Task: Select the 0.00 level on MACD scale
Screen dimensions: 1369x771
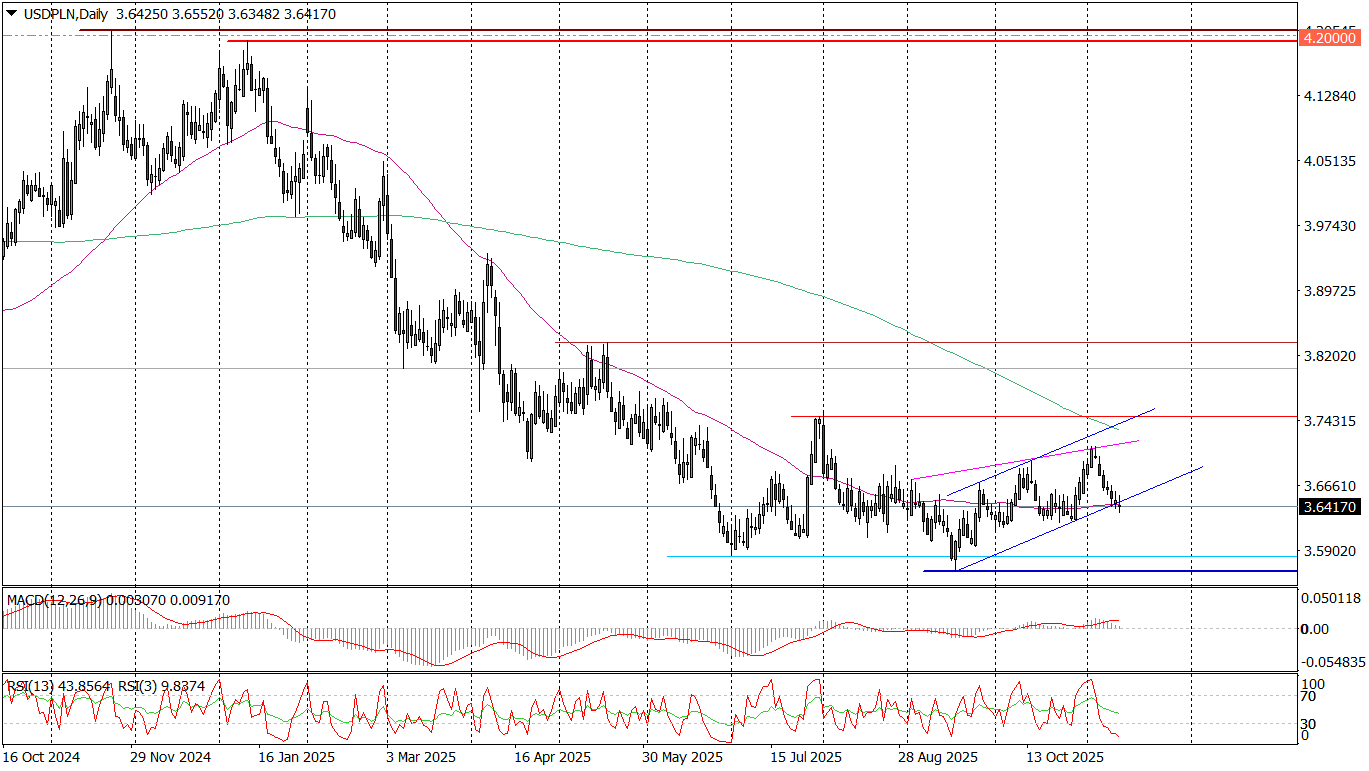Action: (1315, 628)
